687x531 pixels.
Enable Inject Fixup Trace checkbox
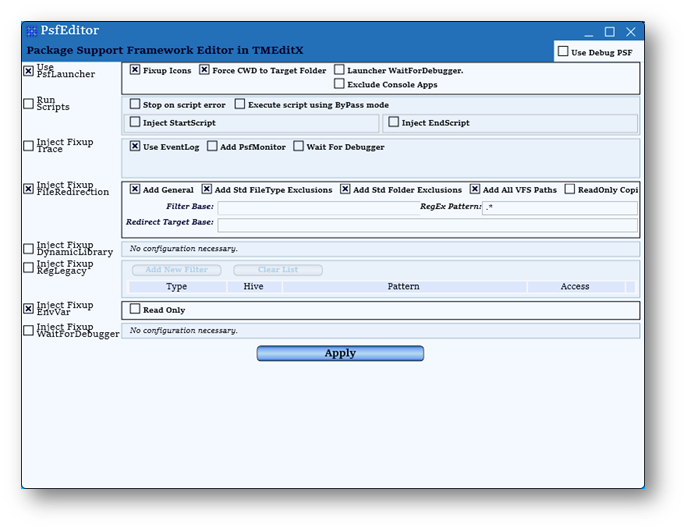click(28, 145)
